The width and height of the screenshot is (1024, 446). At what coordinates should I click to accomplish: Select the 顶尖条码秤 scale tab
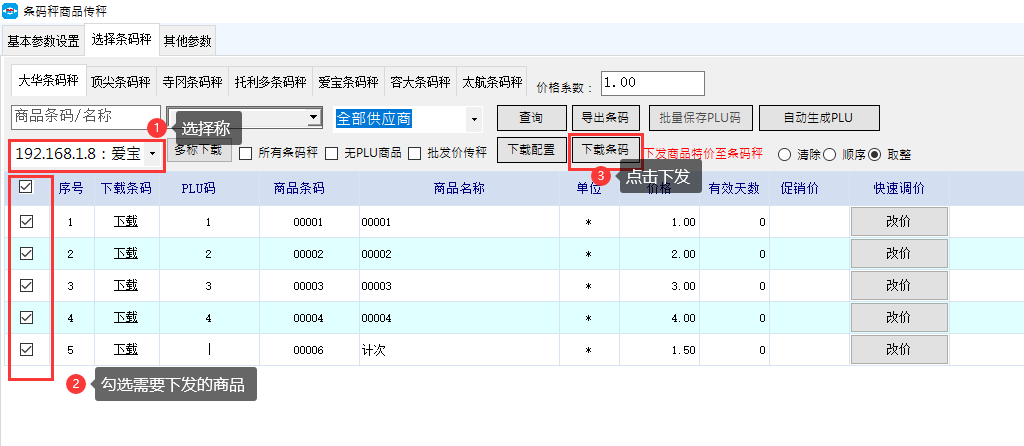tap(120, 82)
